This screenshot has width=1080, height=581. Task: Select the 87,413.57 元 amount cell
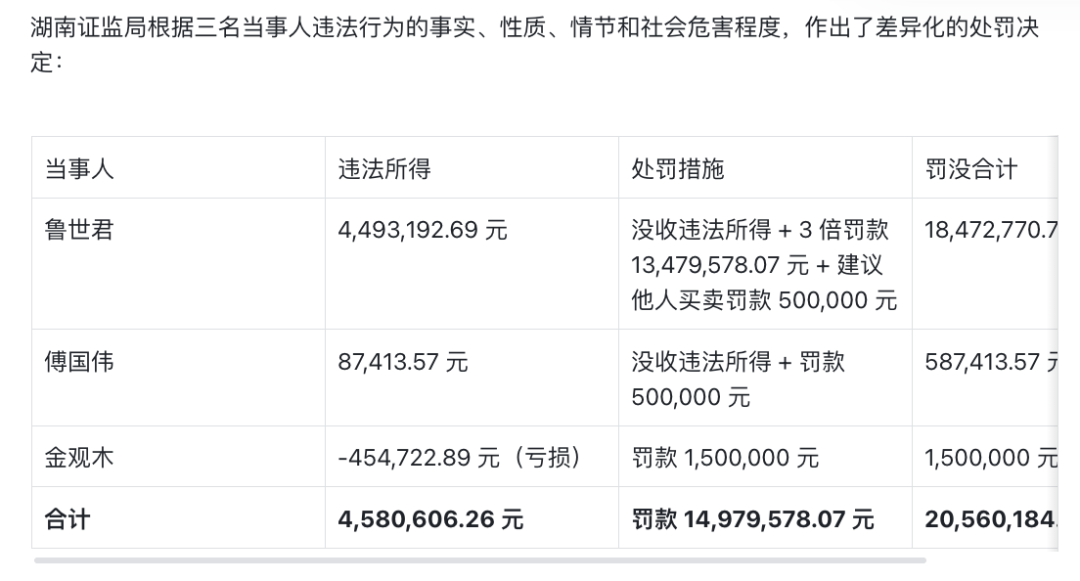[x=403, y=361]
